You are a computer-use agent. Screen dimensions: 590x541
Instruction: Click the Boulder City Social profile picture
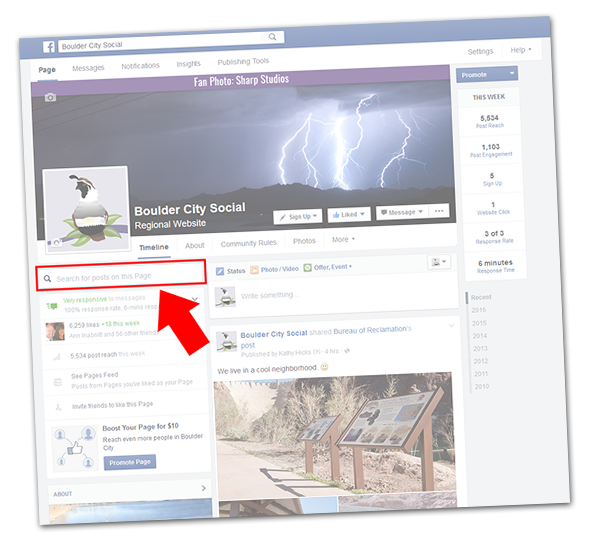[87, 209]
